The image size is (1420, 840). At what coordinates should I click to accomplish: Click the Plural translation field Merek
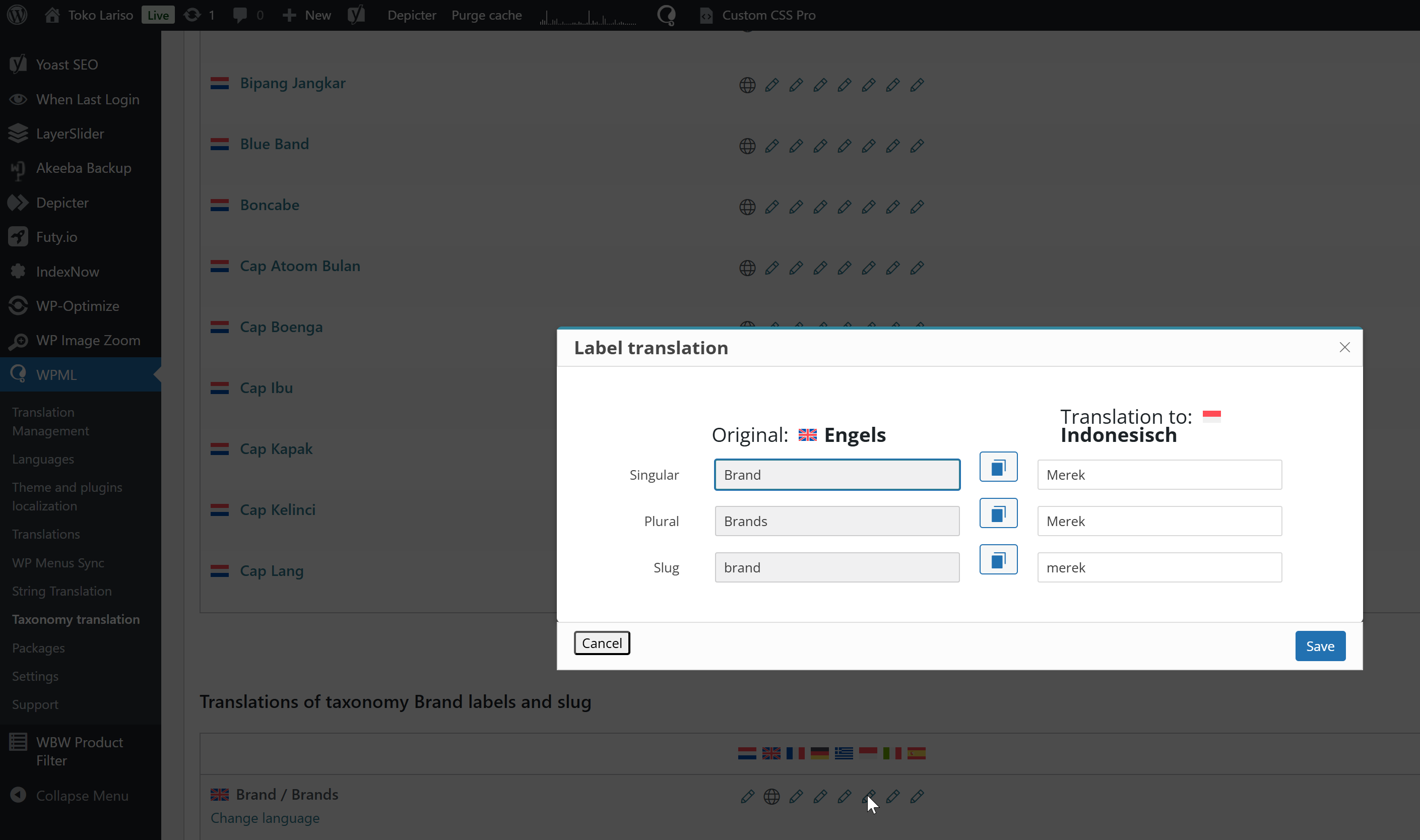[1159, 522]
